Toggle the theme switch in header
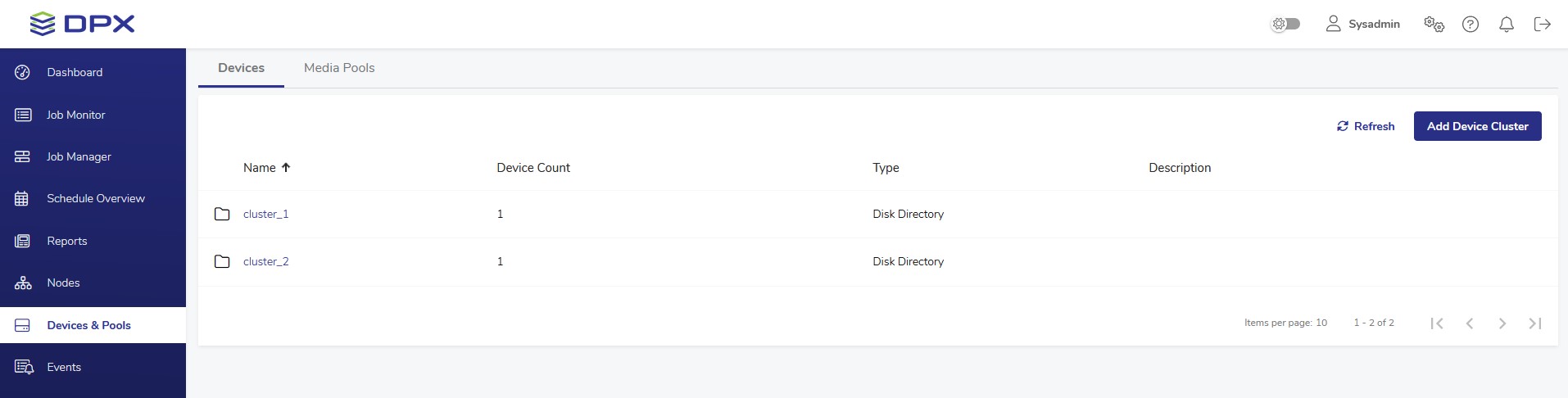1568x398 pixels. coord(1285,24)
